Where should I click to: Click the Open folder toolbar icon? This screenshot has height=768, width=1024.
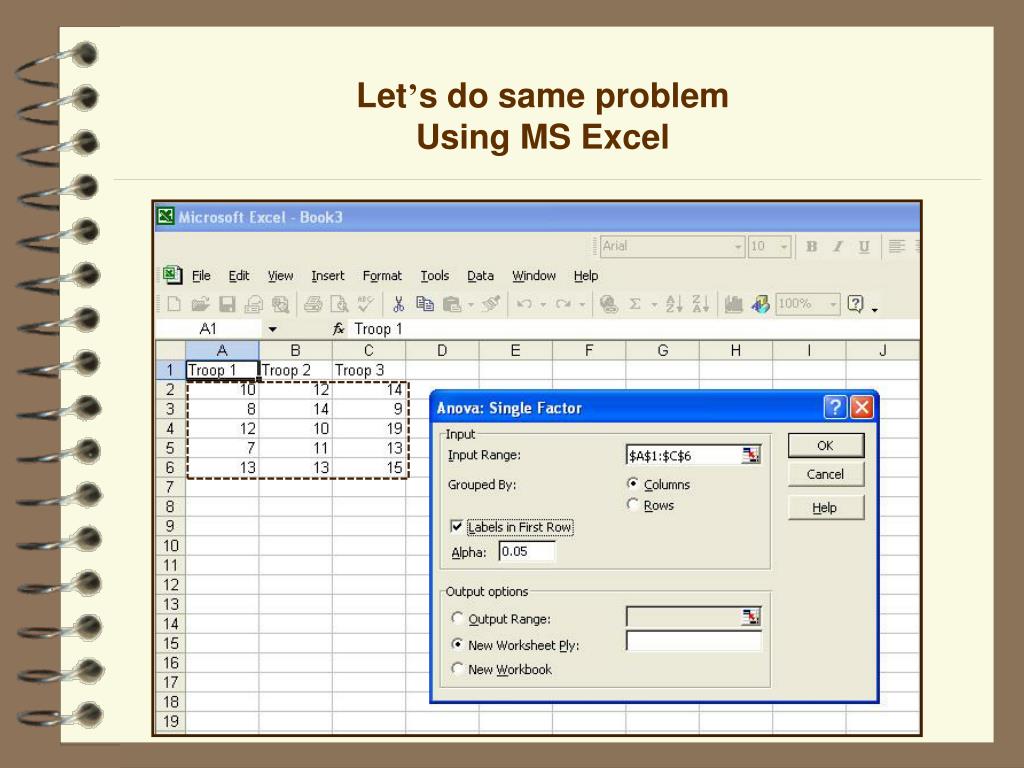[200, 304]
